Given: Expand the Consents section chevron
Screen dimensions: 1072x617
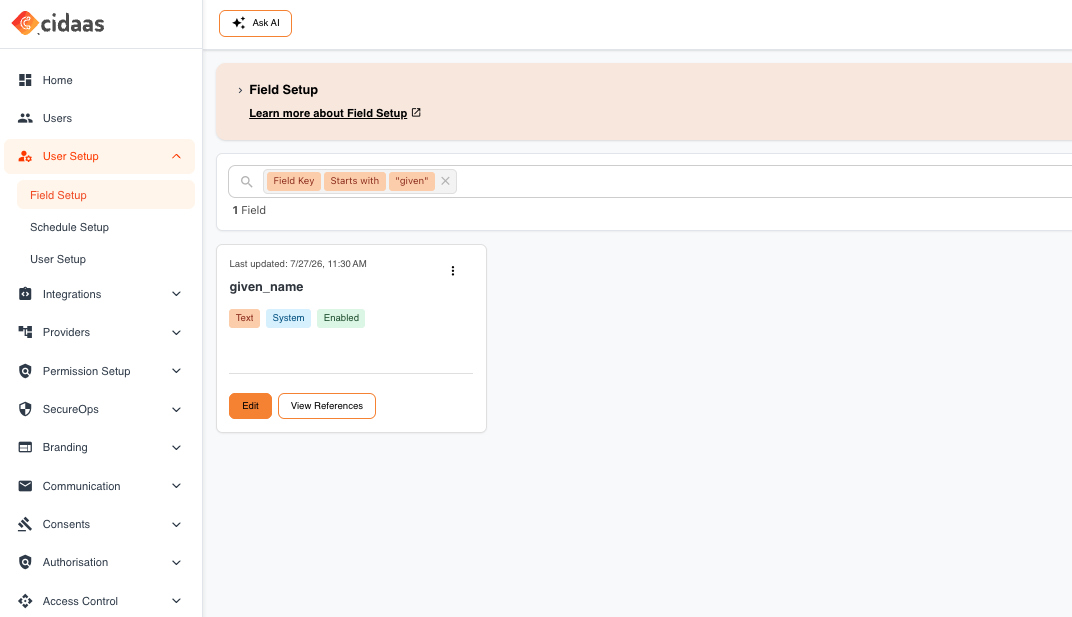Looking at the screenshot, I should (176, 525).
